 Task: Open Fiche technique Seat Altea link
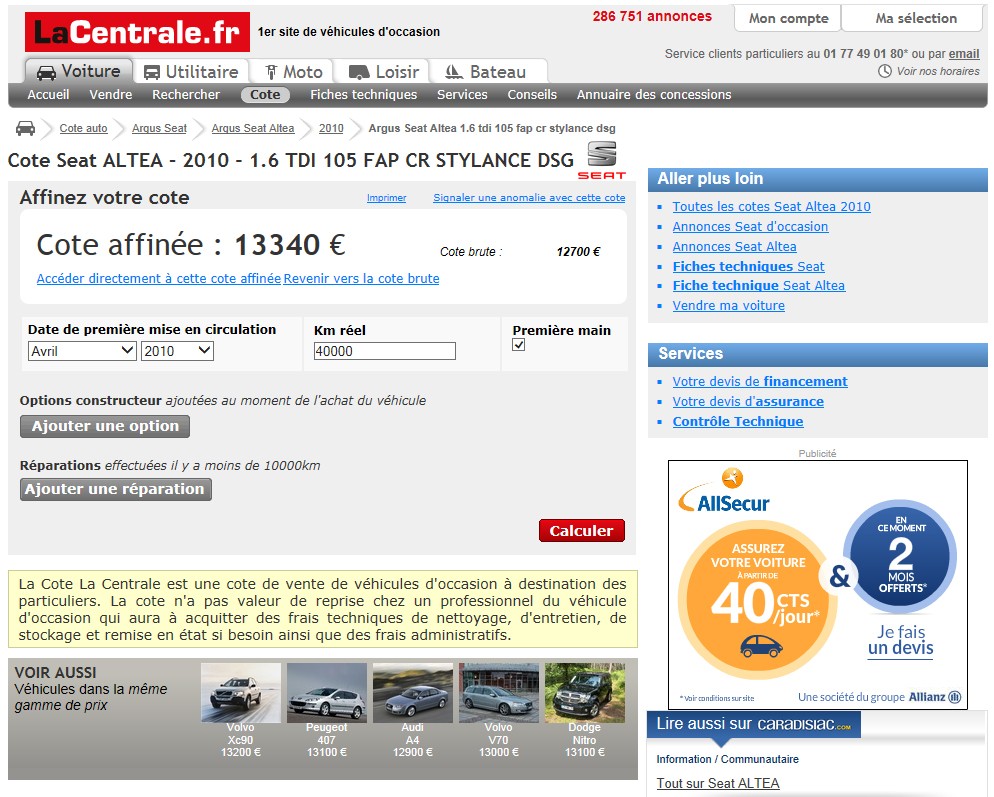click(759, 286)
